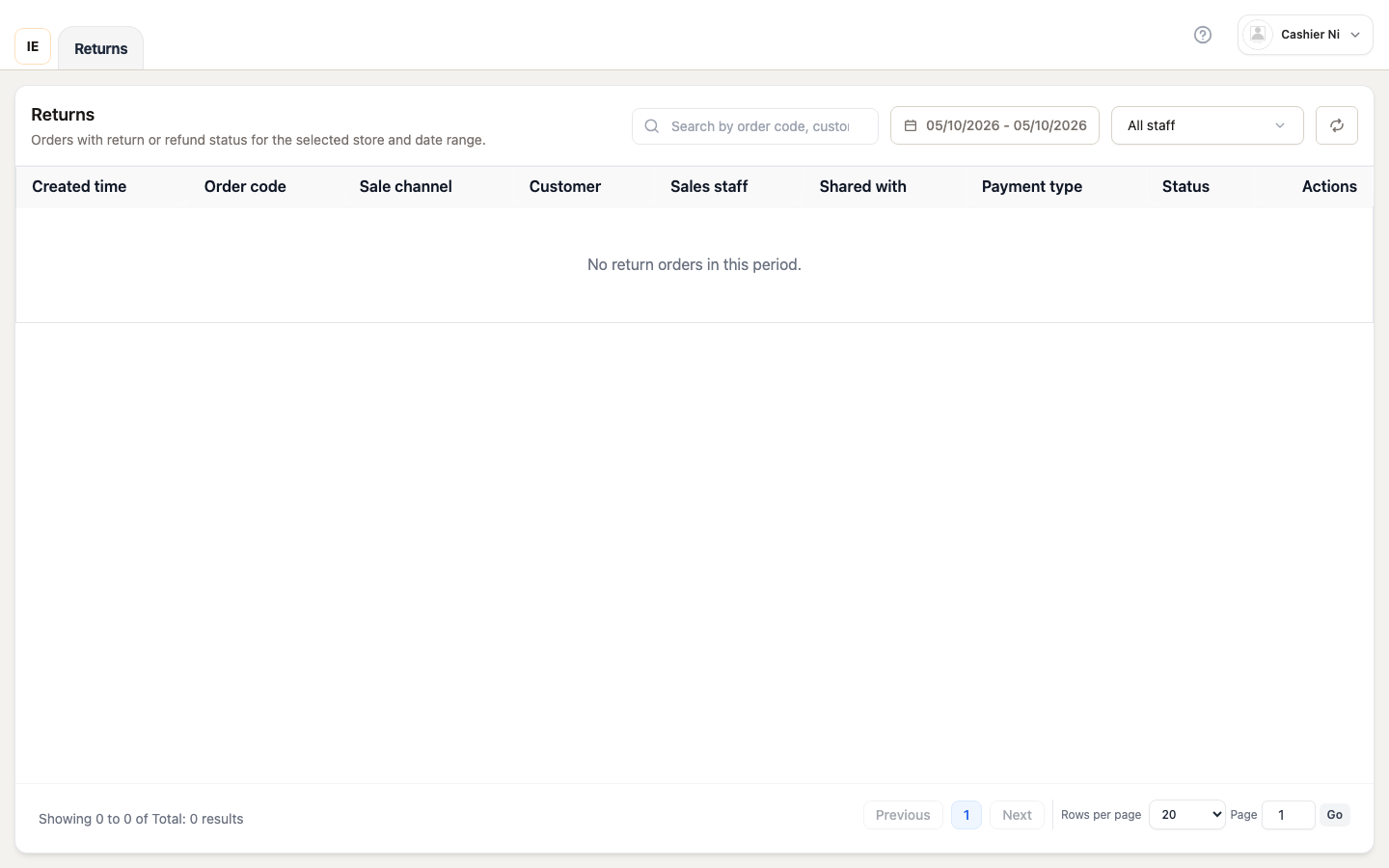Click the 'Showing 0 to 0 of Total' text
The width and height of the screenshot is (1389, 868).
(x=141, y=819)
